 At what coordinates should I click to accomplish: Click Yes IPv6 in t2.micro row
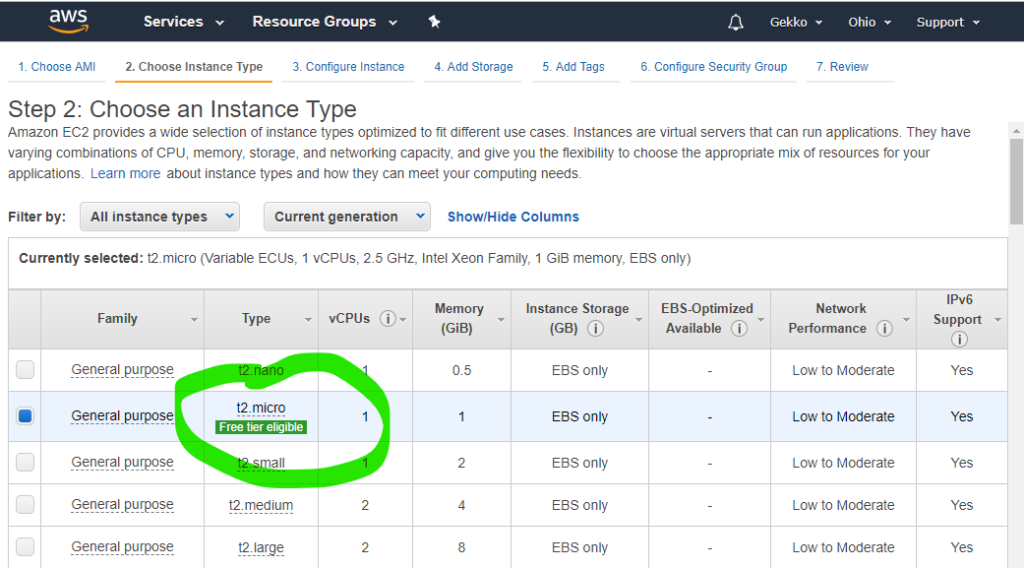click(961, 417)
